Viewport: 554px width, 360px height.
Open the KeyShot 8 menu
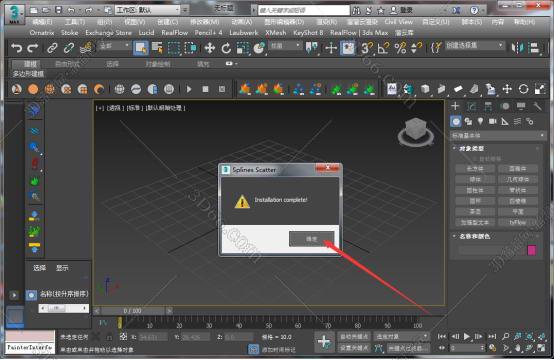(308, 33)
